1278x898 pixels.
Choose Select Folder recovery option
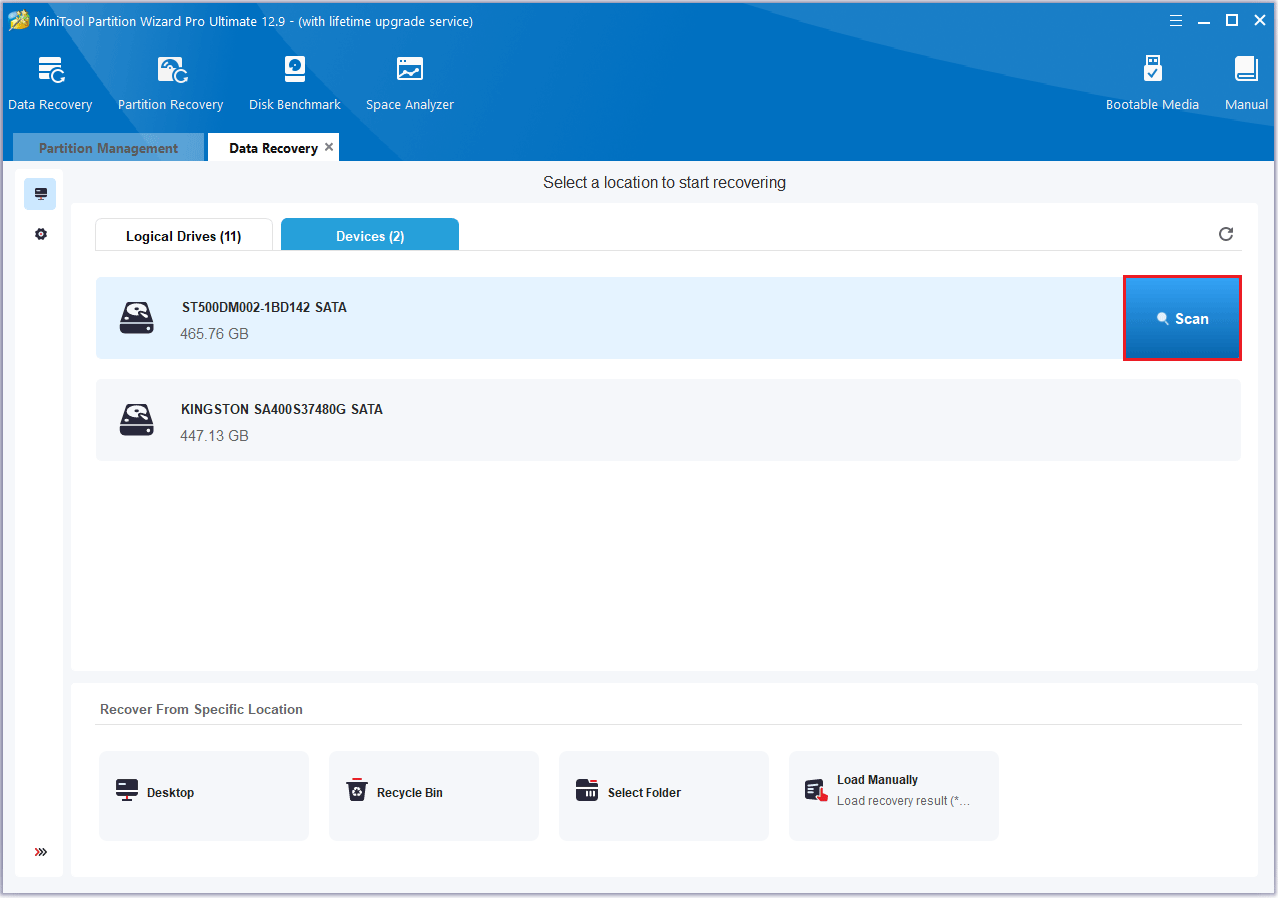tap(664, 796)
